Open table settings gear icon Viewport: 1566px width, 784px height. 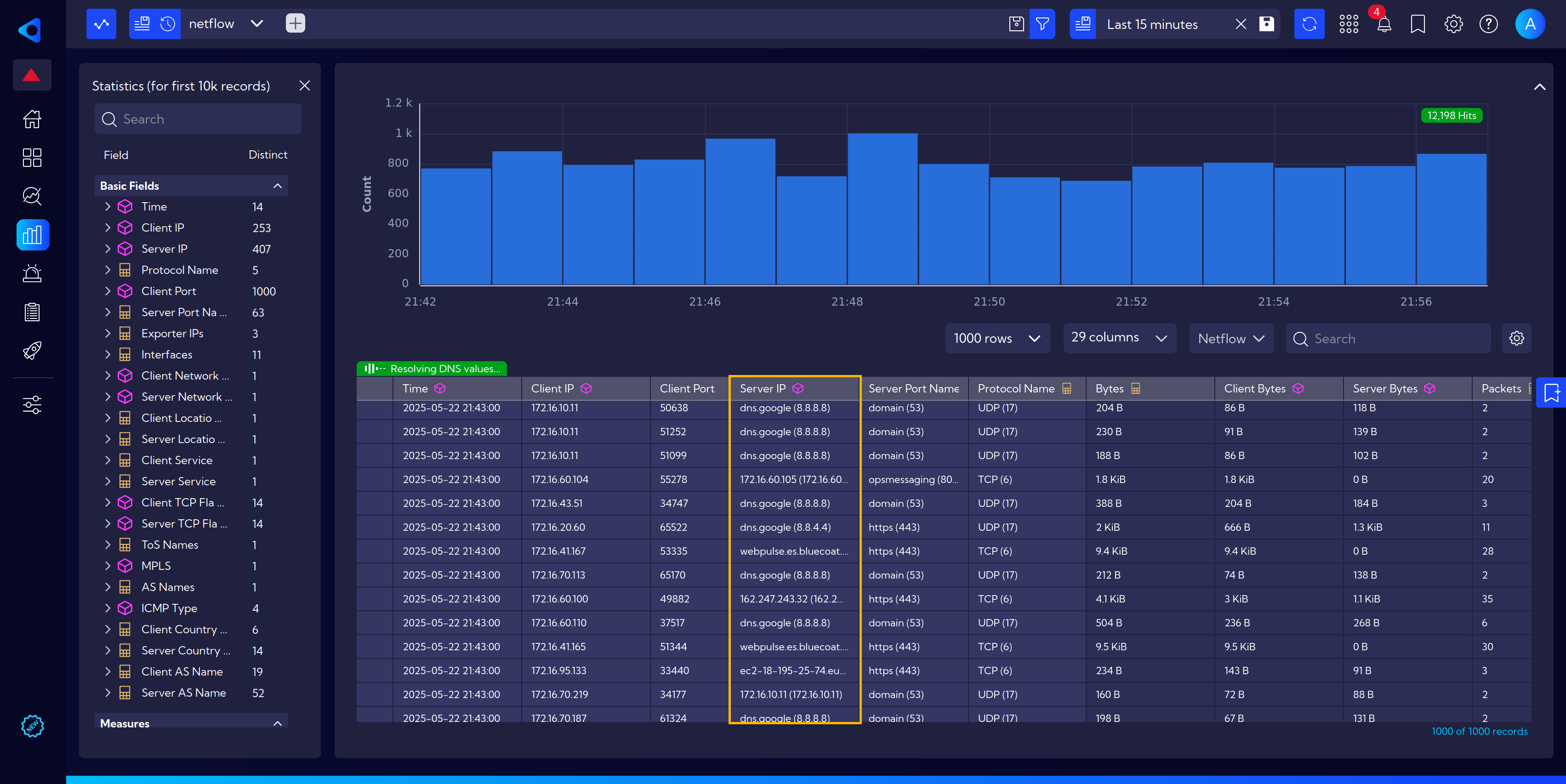pos(1516,339)
